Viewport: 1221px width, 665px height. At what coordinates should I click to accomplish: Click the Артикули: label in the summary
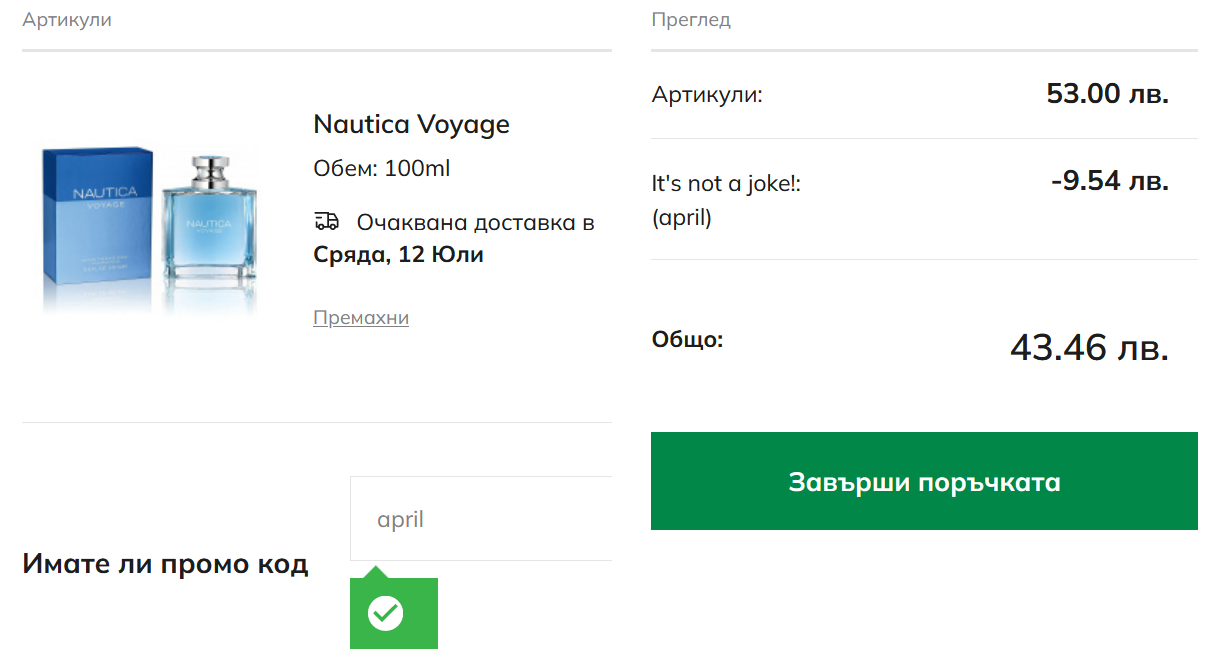(707, 95)
